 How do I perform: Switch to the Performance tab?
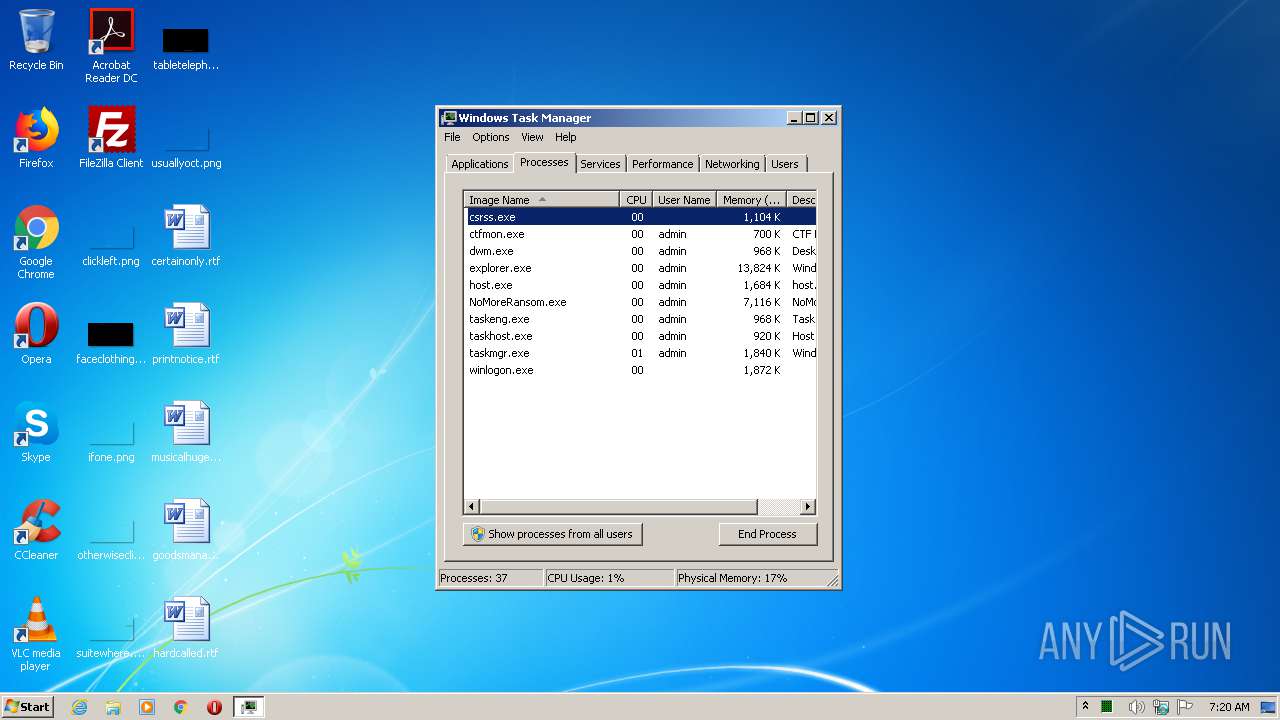coord(662,164)
